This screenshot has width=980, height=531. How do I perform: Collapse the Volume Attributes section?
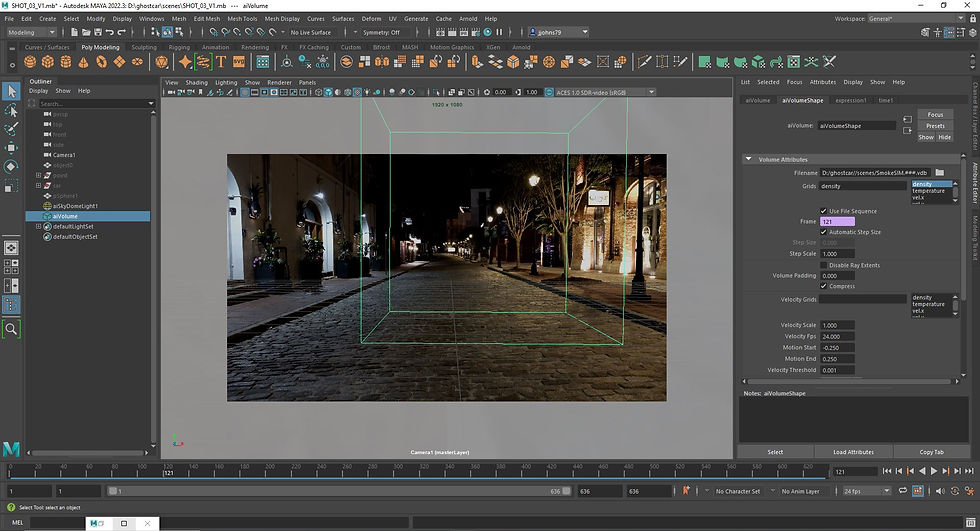[x=748, y=160]
